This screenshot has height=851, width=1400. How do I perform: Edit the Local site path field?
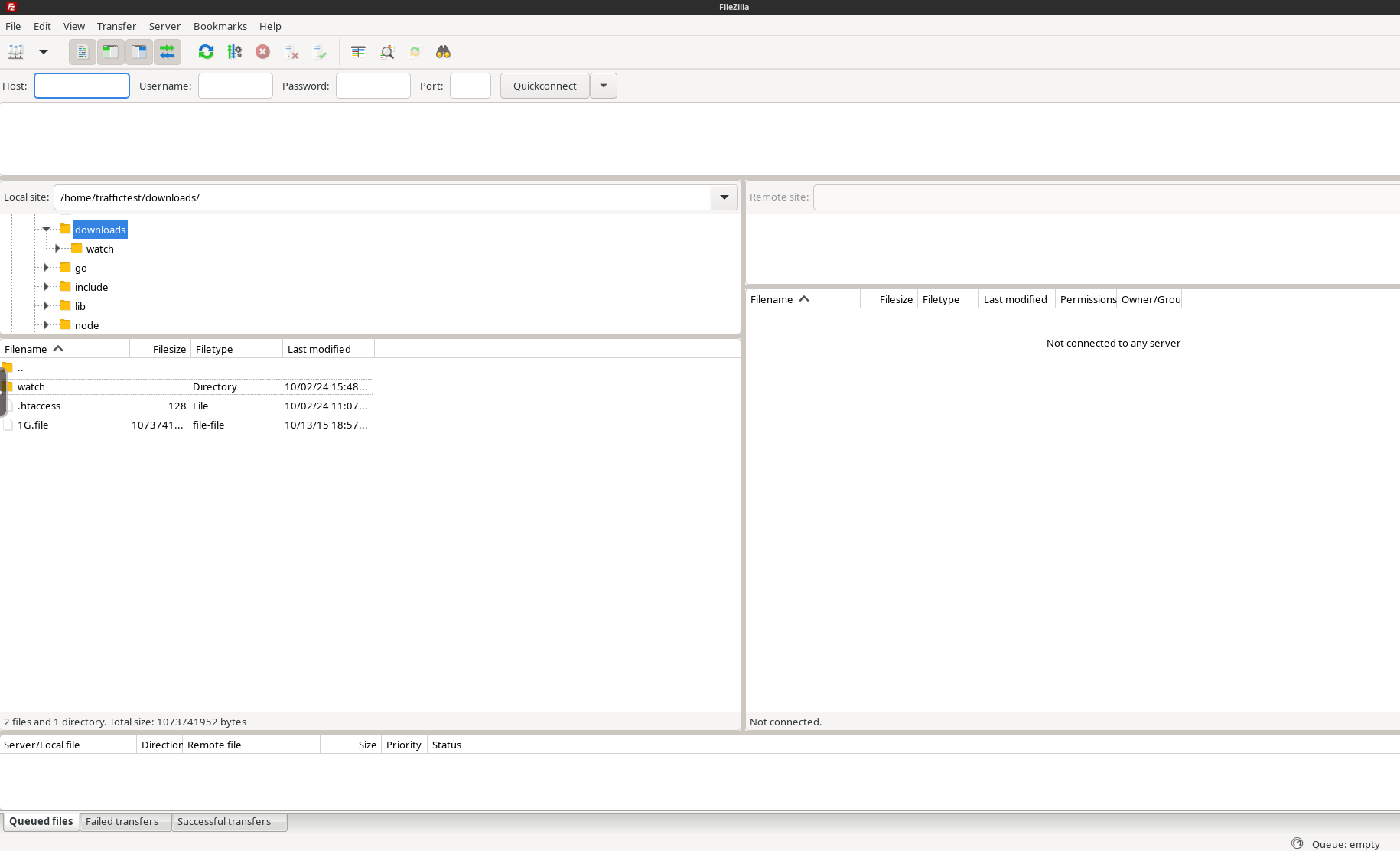[x=383, y=197]
